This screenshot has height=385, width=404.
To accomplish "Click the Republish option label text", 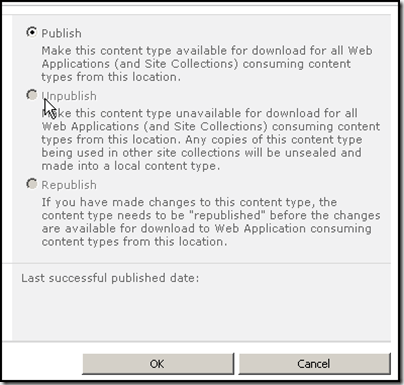I will coord(69,185).
